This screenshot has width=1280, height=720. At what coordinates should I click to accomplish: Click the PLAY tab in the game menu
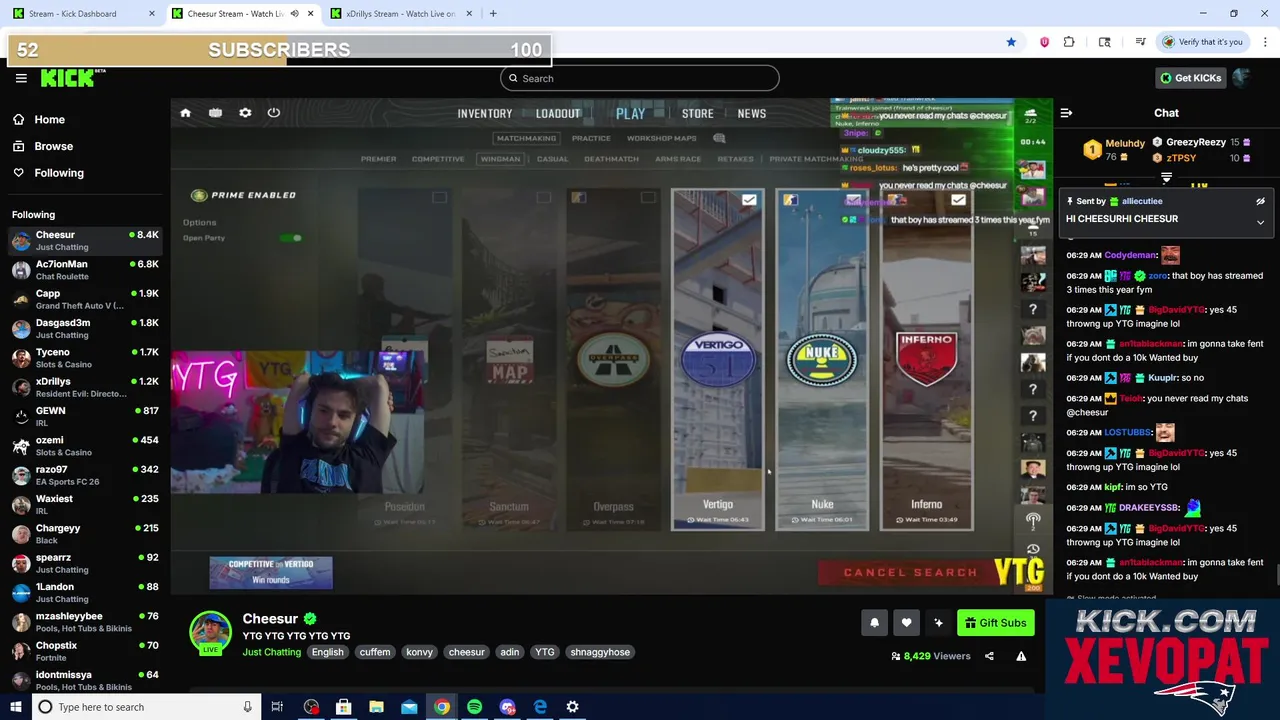[x=630, y=114]
